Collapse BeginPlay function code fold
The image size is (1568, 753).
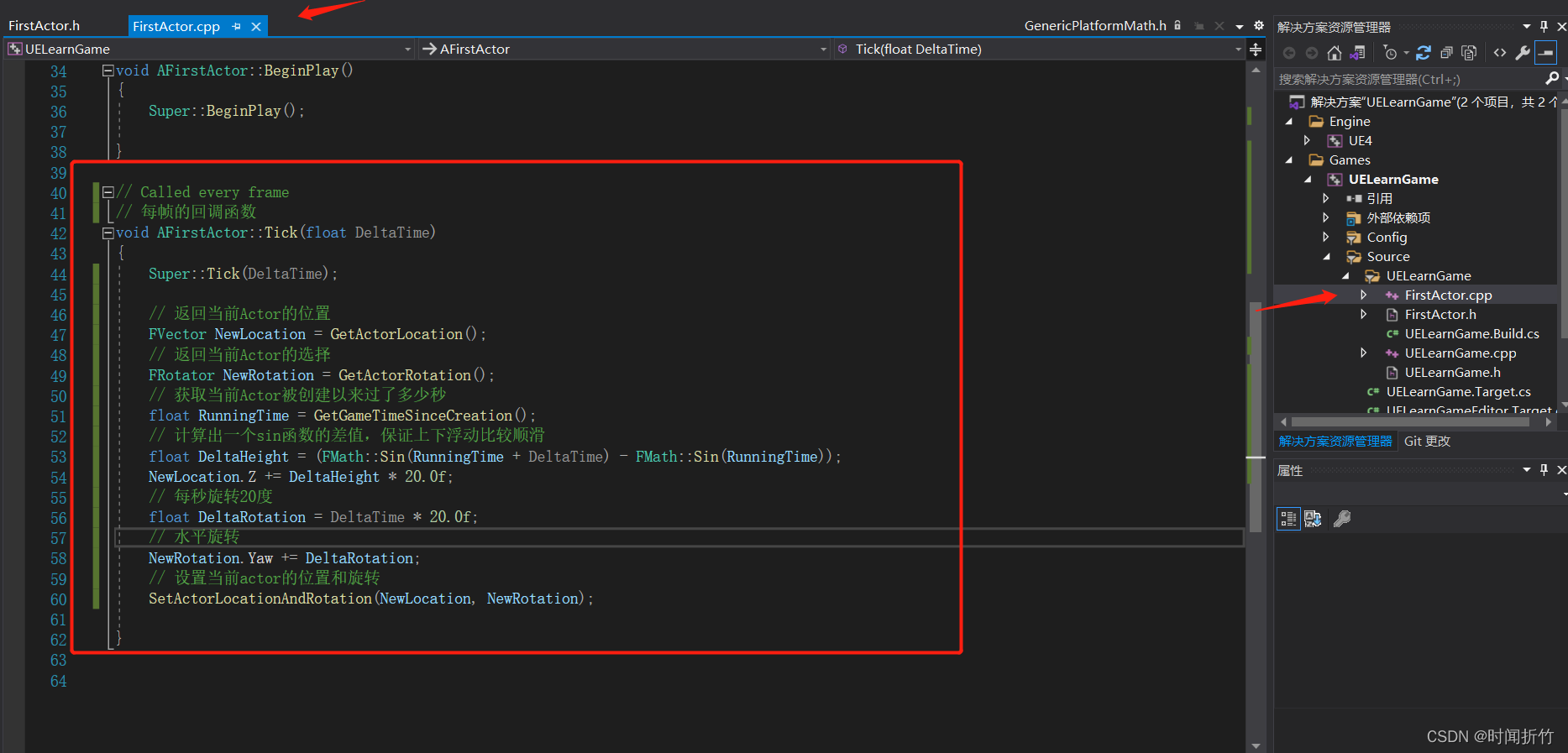(108, 71)
